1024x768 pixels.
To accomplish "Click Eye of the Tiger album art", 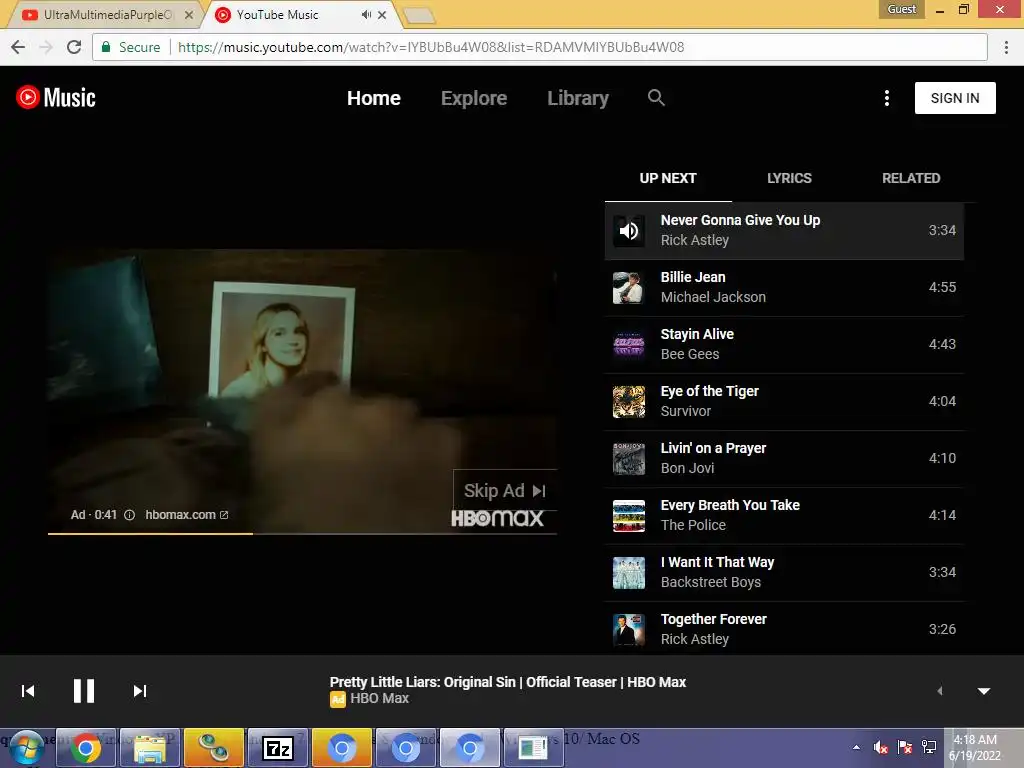I will [629, 401].
